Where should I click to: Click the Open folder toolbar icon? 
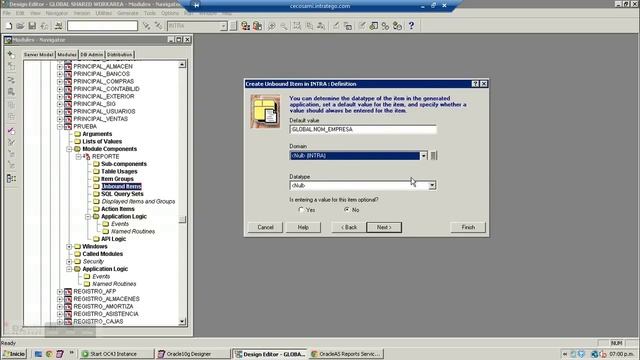[20, 26]
